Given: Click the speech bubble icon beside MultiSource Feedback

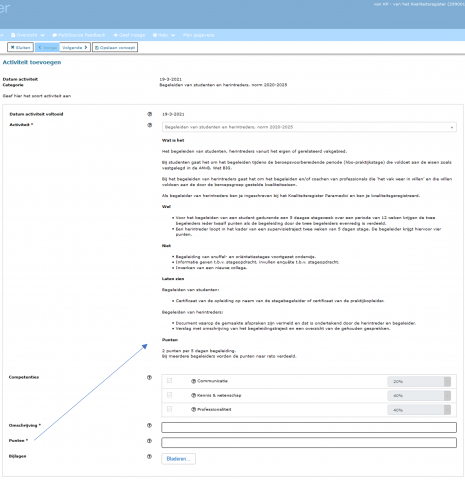Looking at the screenshot, I should [x=55, y=35].
